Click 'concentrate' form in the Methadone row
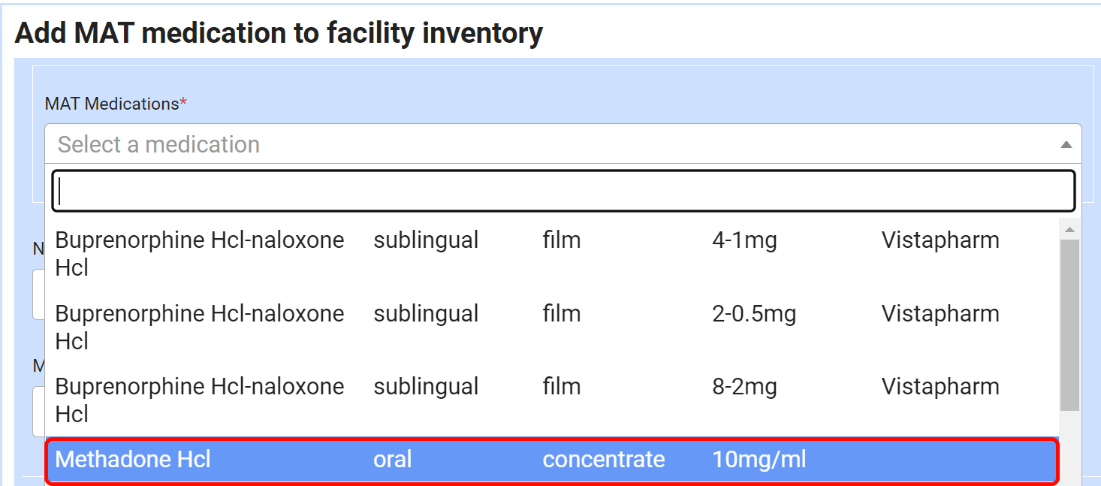Image resolution: width=1101 pixels, height=486 pixels. [603, 460]
